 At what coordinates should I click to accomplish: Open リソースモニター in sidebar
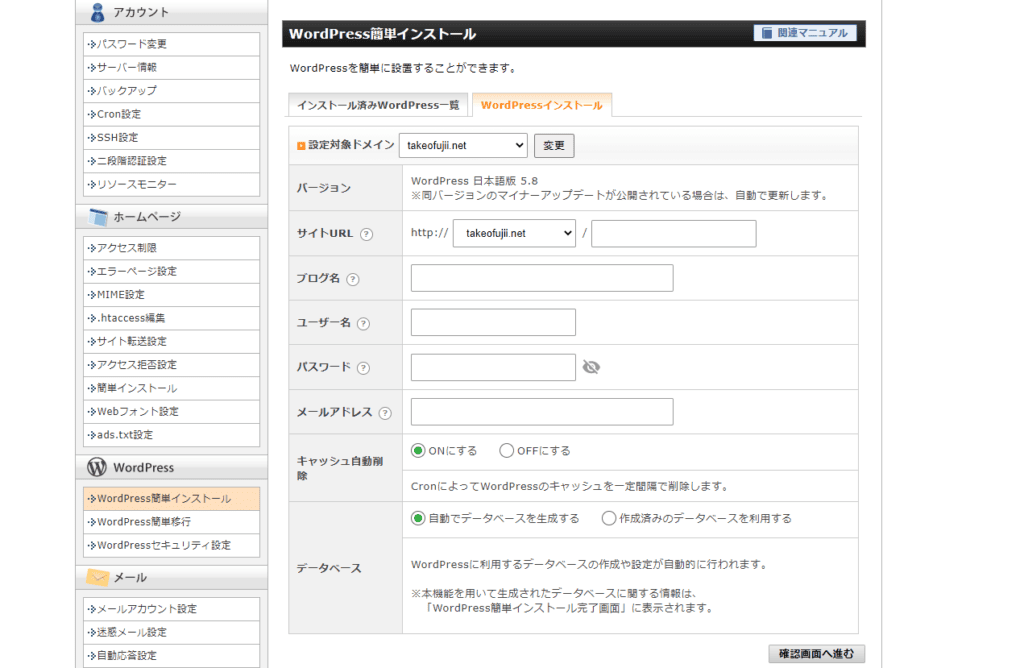pos(171,184)
